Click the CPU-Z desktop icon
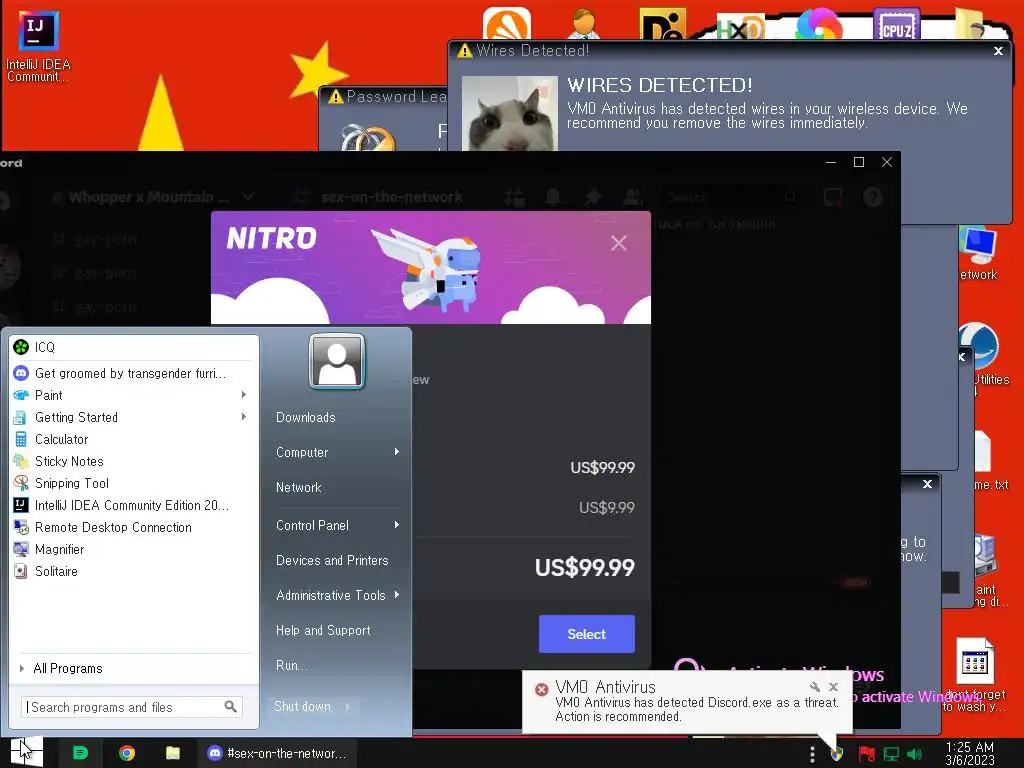 [x=896, y=25]
